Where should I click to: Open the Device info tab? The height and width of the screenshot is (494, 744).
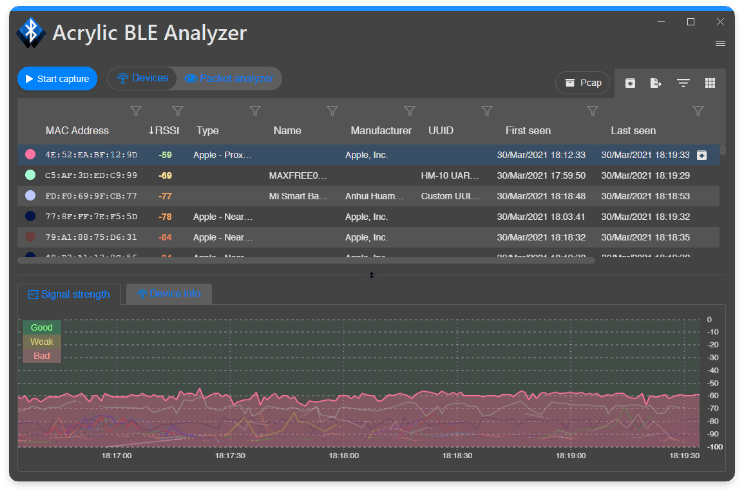169,294
